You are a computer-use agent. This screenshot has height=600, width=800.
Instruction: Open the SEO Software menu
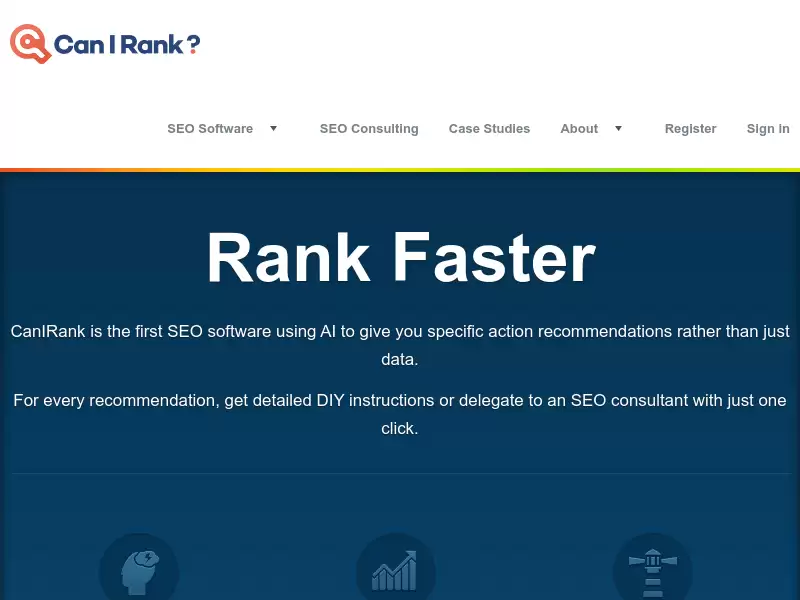click(210, 129)
